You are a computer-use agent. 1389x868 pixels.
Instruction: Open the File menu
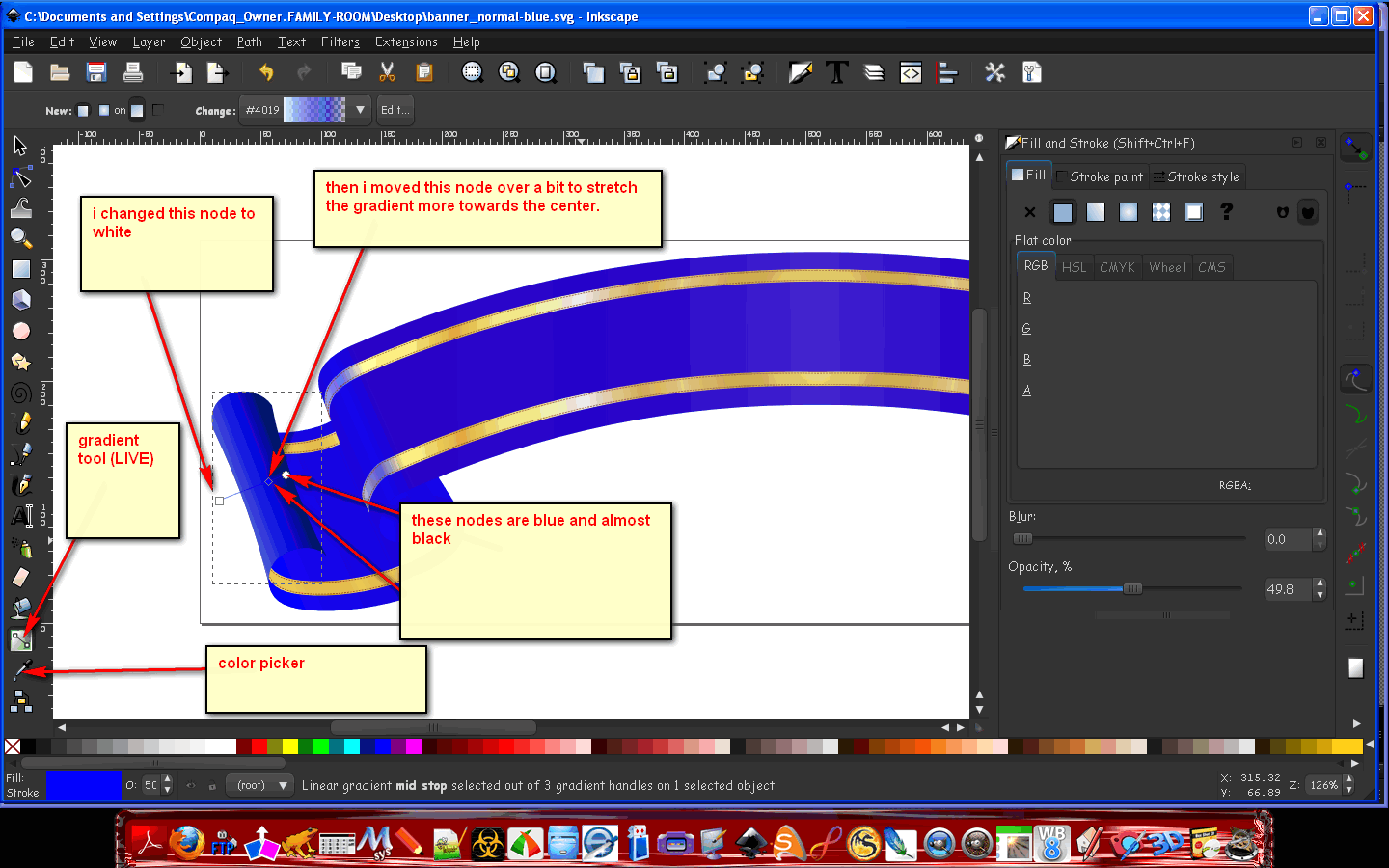click(x=23, y=42)
